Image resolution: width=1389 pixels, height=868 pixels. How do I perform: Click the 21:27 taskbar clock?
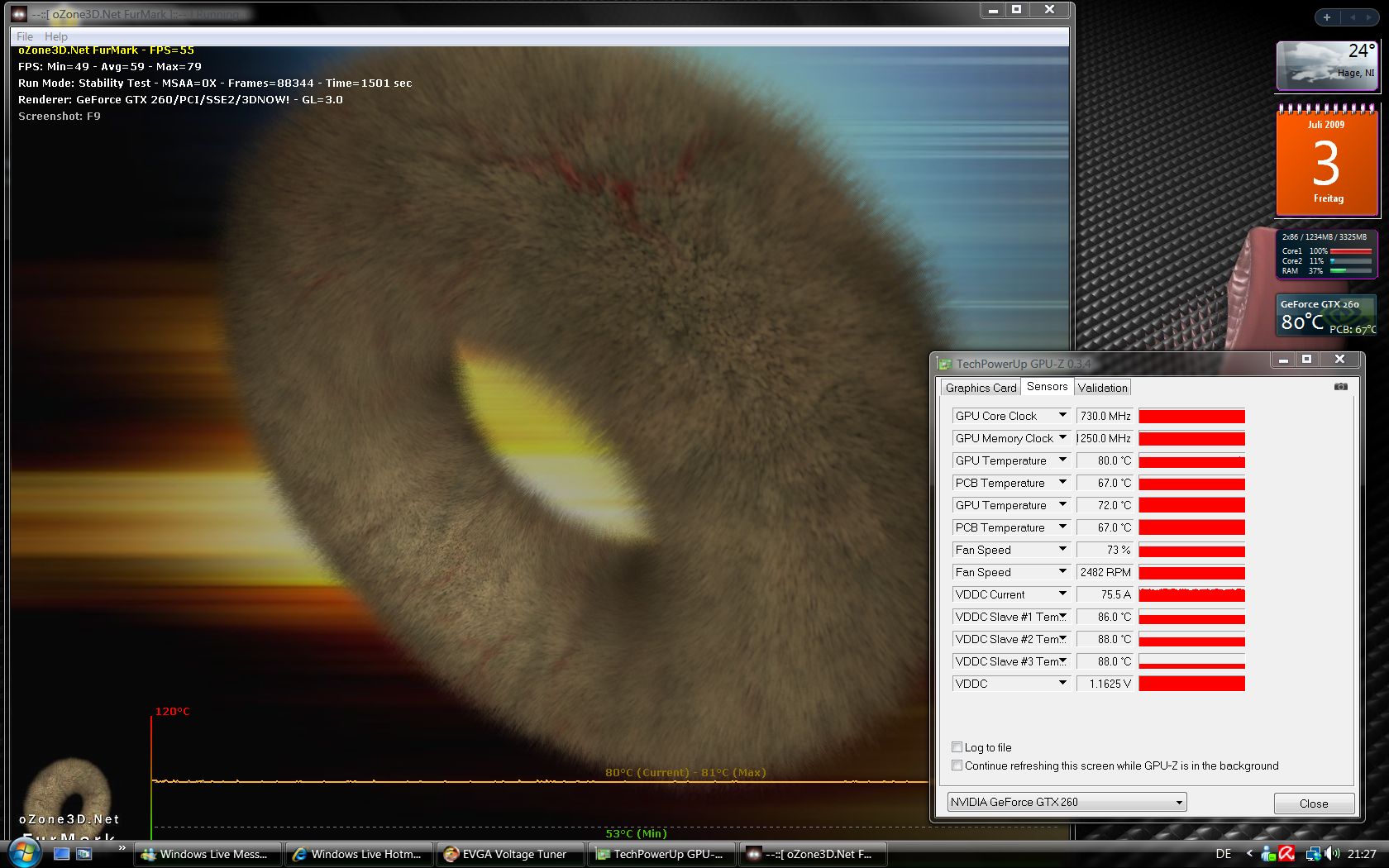click(1362, 854)
